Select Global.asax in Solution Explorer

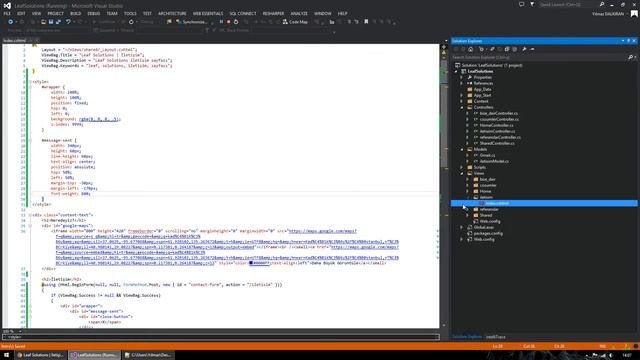pyautogui.click(x=484, y=227)
